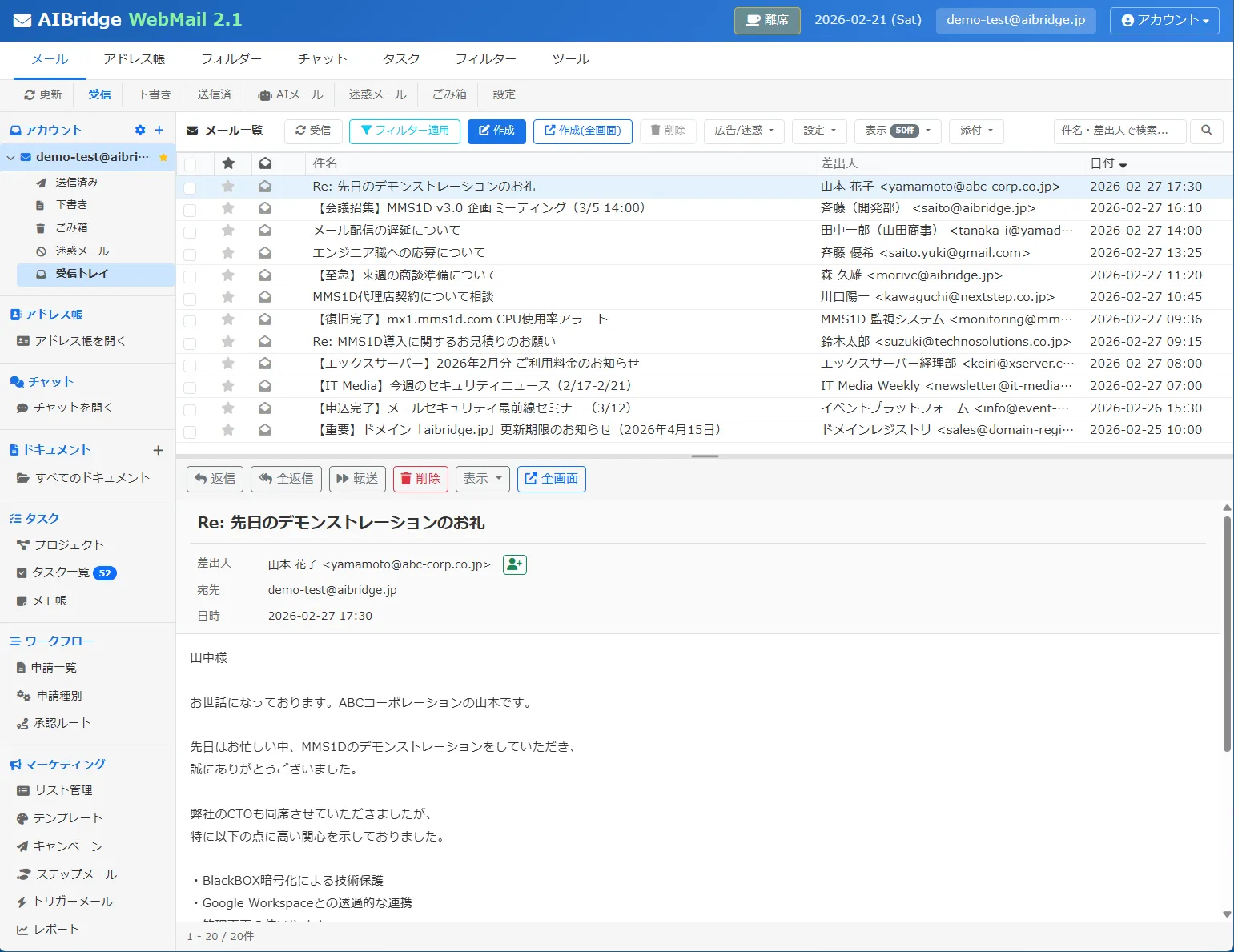Delete the open email with 削除
Viewport: 1234px width, 952px height.
(420, 479)
